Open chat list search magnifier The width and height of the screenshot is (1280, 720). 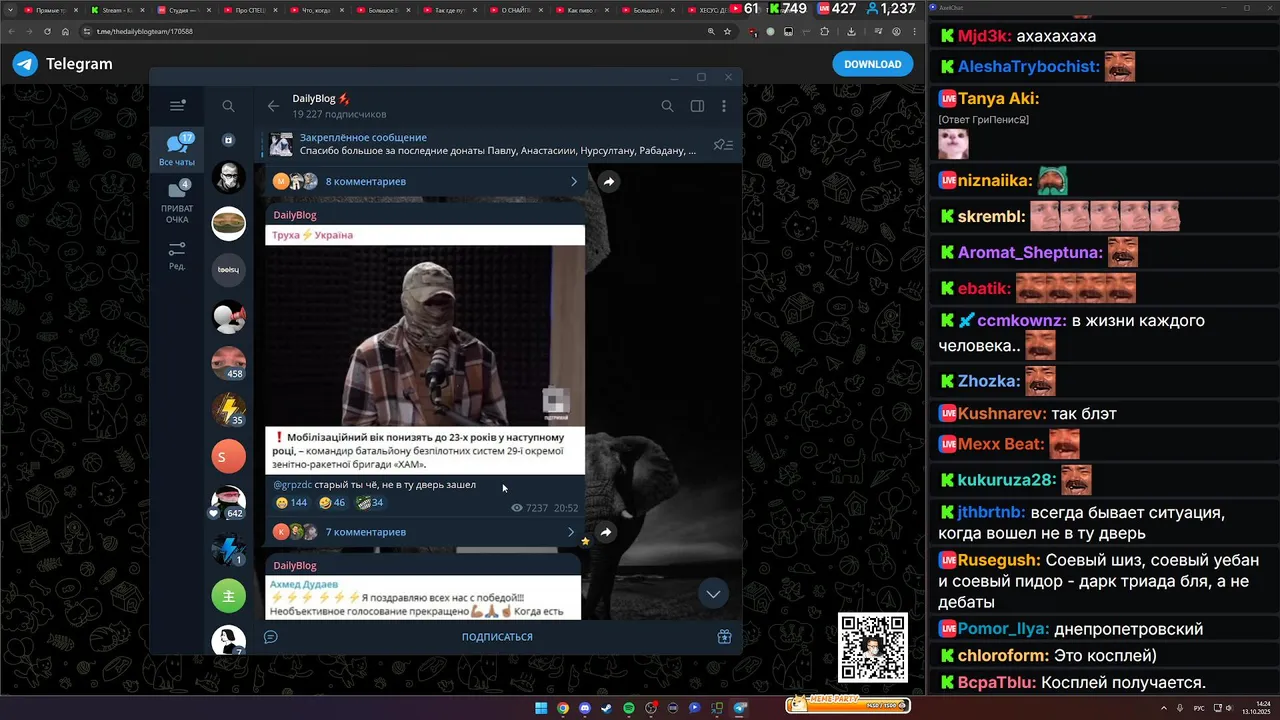coord(229,106)
